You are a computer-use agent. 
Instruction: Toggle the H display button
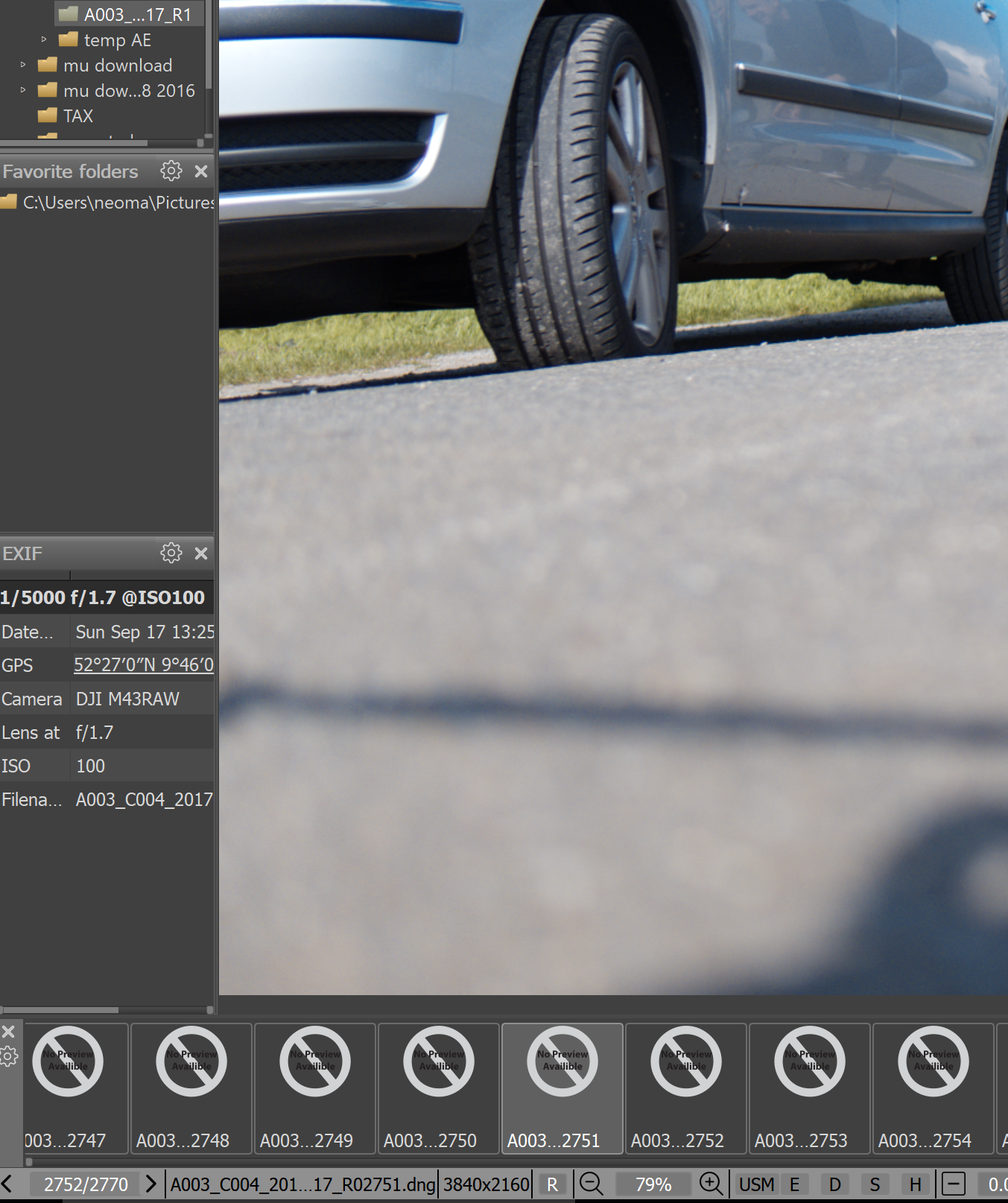915,1184
